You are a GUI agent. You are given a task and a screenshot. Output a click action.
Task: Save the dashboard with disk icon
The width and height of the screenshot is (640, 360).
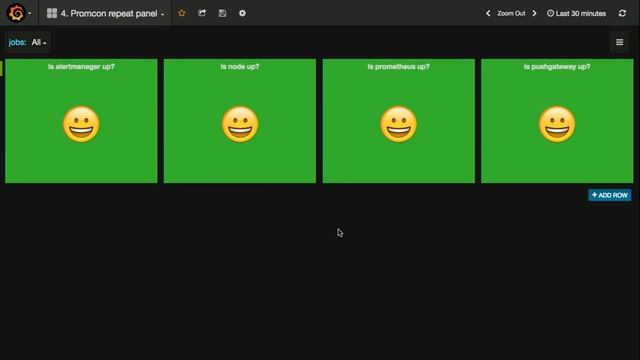222,13
